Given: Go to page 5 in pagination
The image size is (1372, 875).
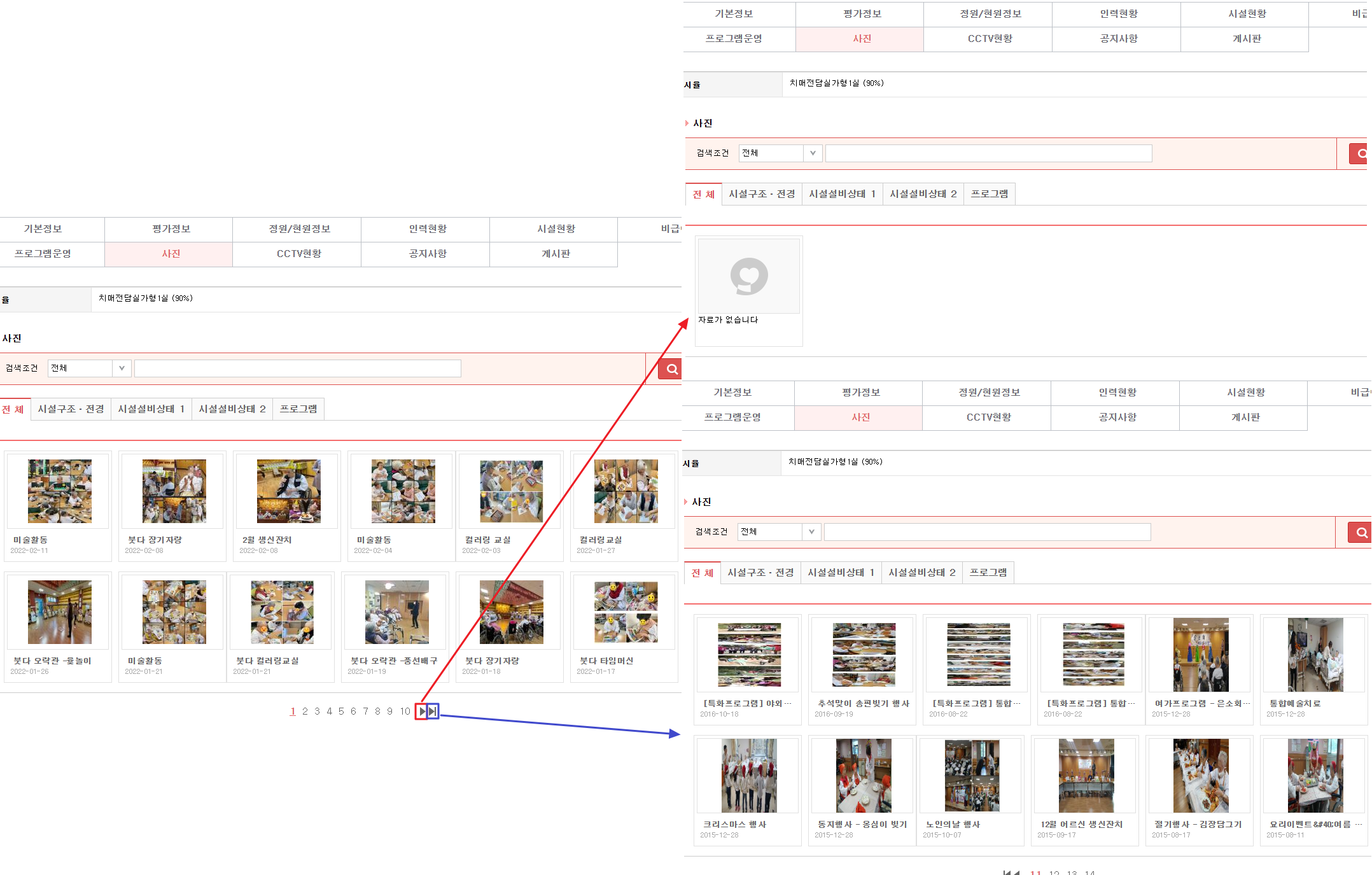Looking at the screenshot, I should 341,711.
